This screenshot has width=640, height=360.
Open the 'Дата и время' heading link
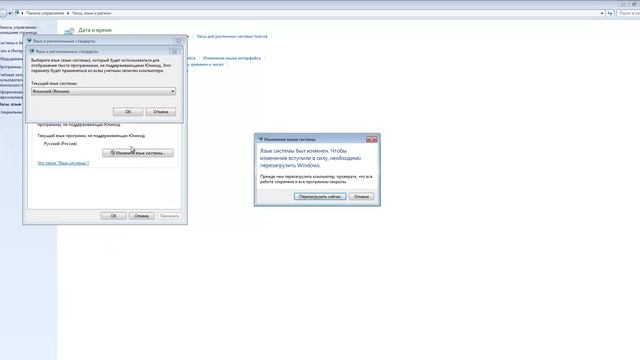pos(95,30)
